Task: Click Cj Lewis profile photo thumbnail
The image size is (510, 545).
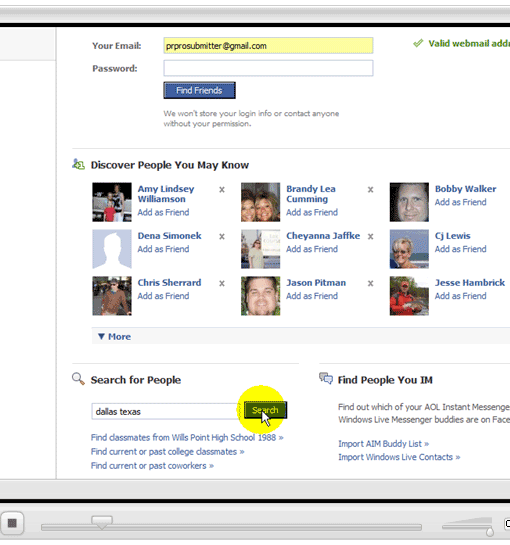Action: point(409,249)
